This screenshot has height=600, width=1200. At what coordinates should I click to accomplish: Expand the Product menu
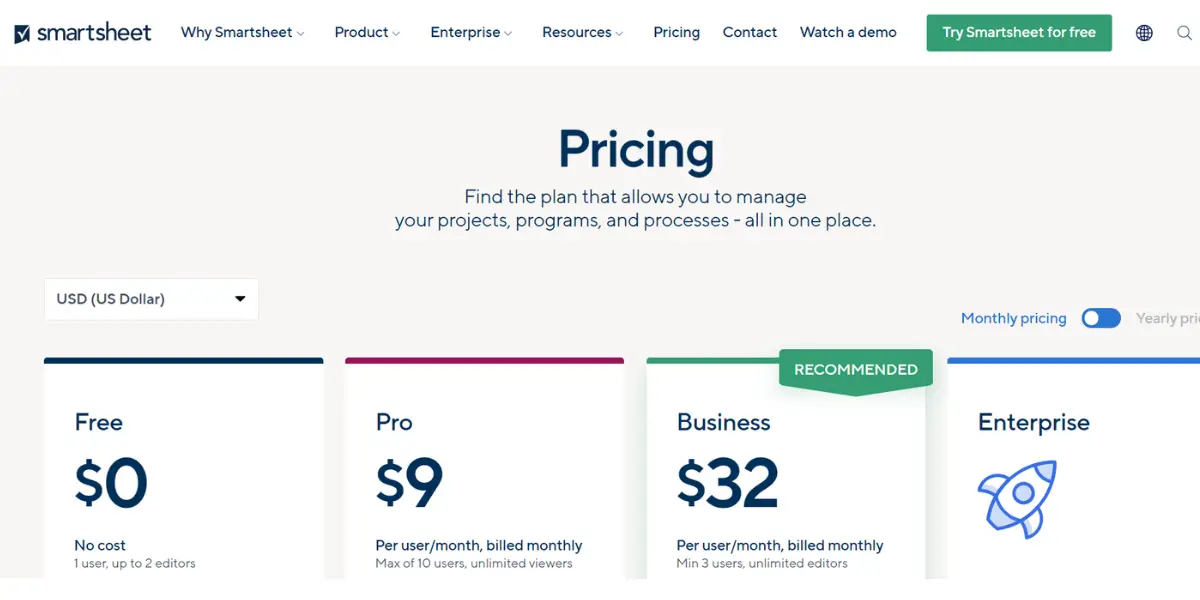pyautogui.click(x=367, y=32)
